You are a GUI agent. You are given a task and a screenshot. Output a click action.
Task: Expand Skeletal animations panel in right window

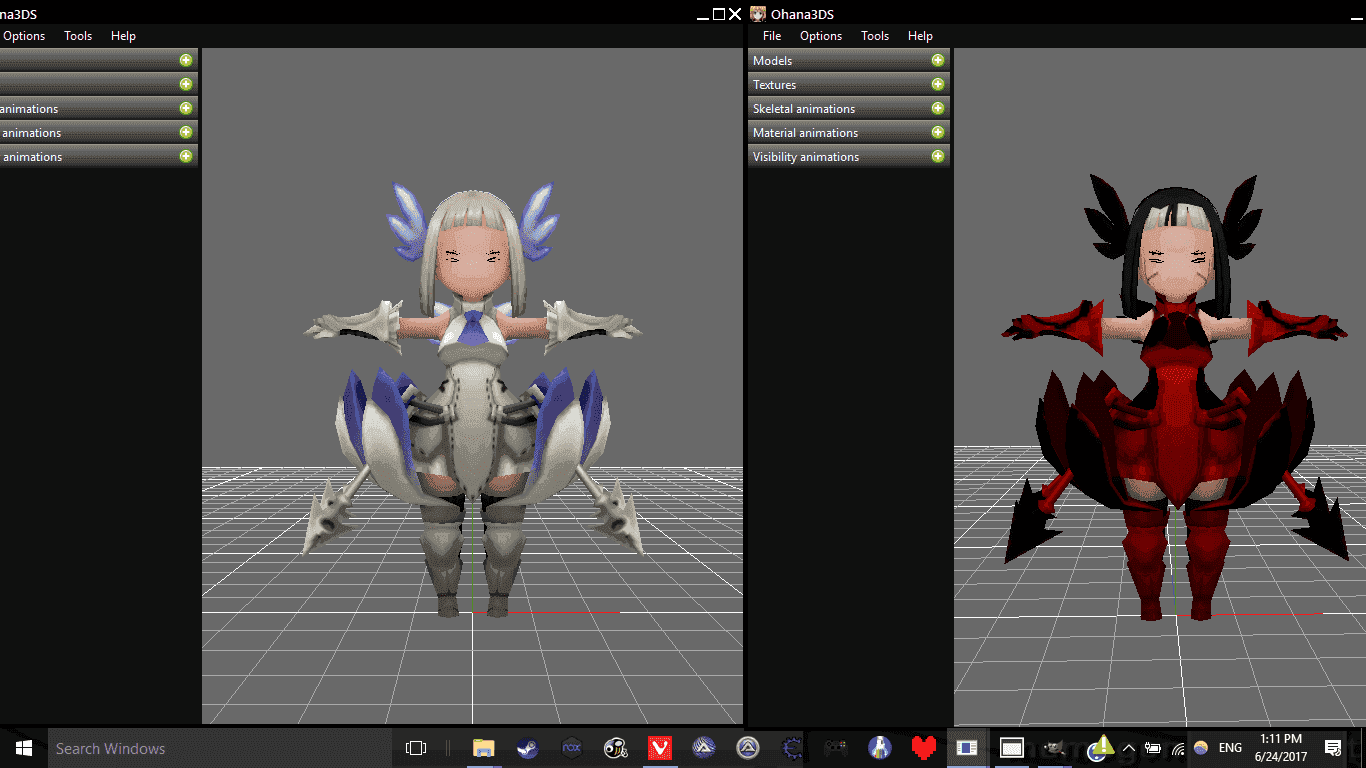(938, 108)
